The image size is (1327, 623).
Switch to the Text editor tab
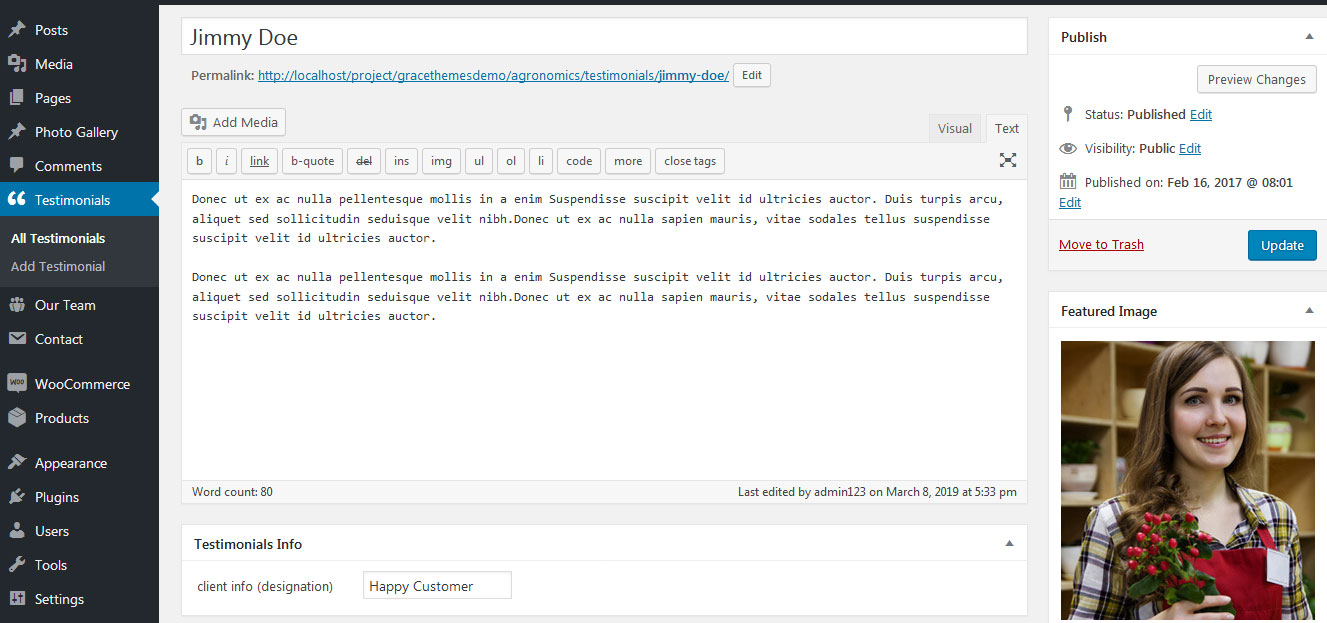pyautogui.click(x=1007, y=128)
